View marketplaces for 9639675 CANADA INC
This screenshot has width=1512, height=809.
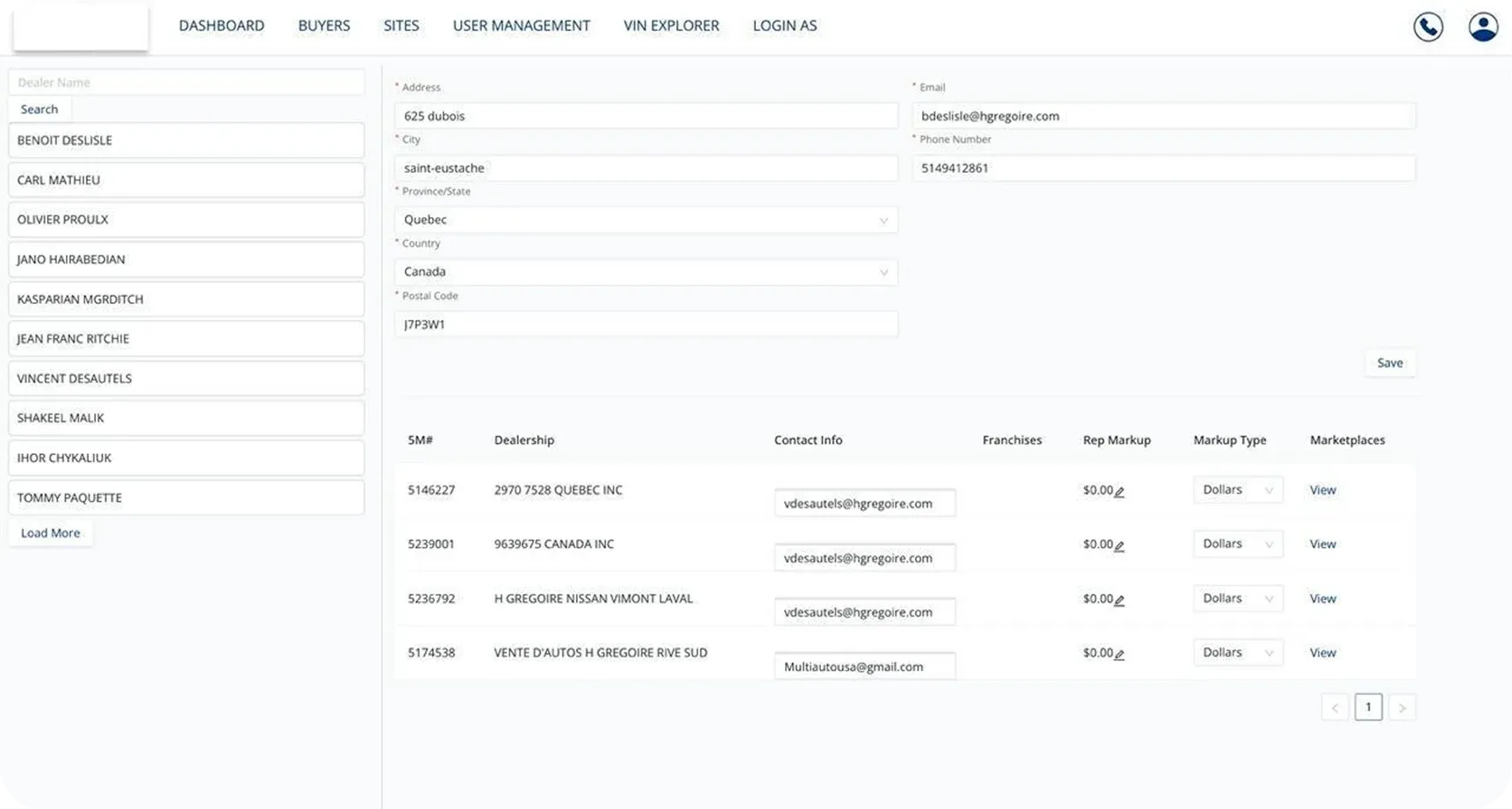[1322, 545]
